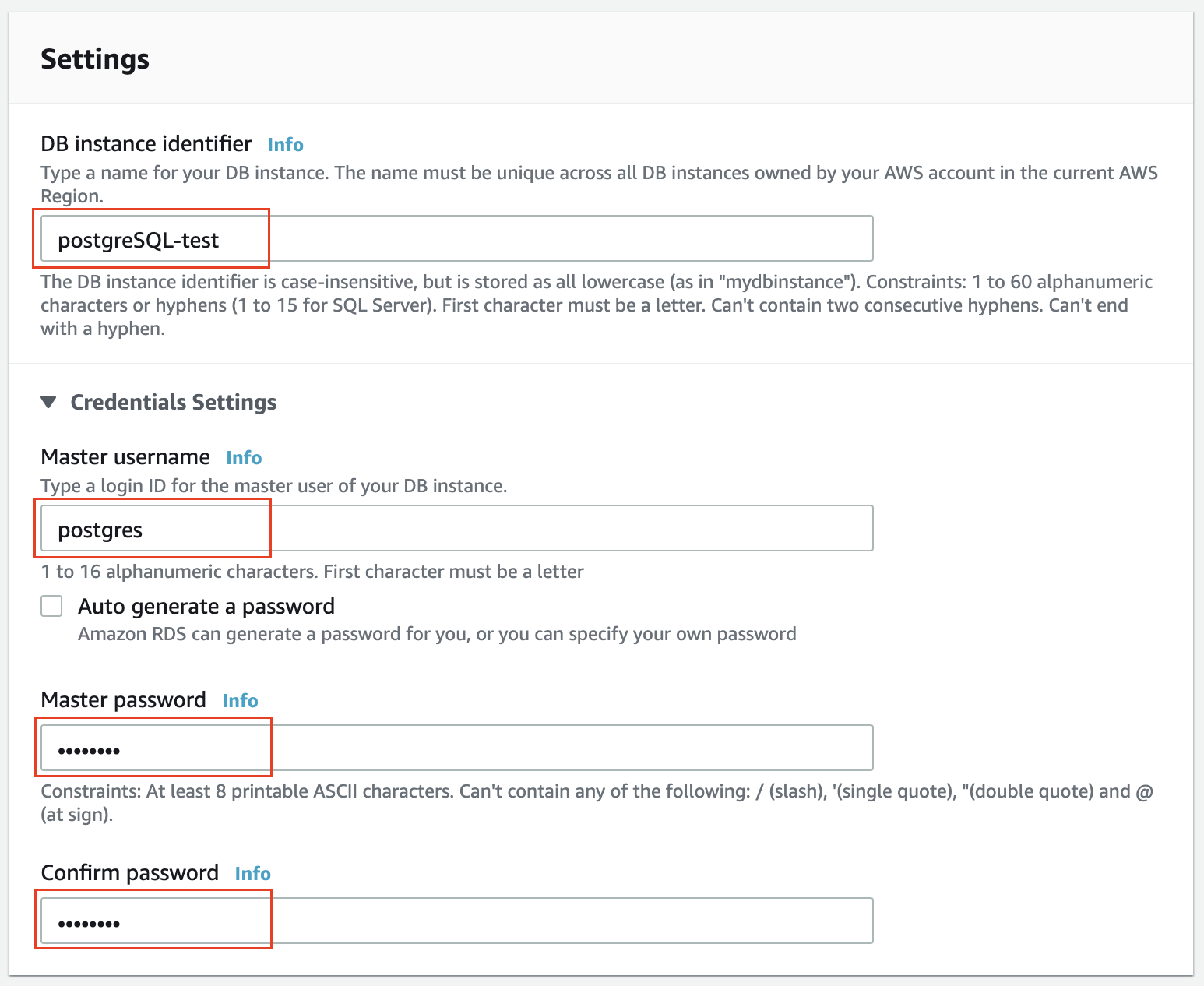Click the Settings panel header title
The width and height of the screenshot is (1204, 986).
[x=95, y=59]
